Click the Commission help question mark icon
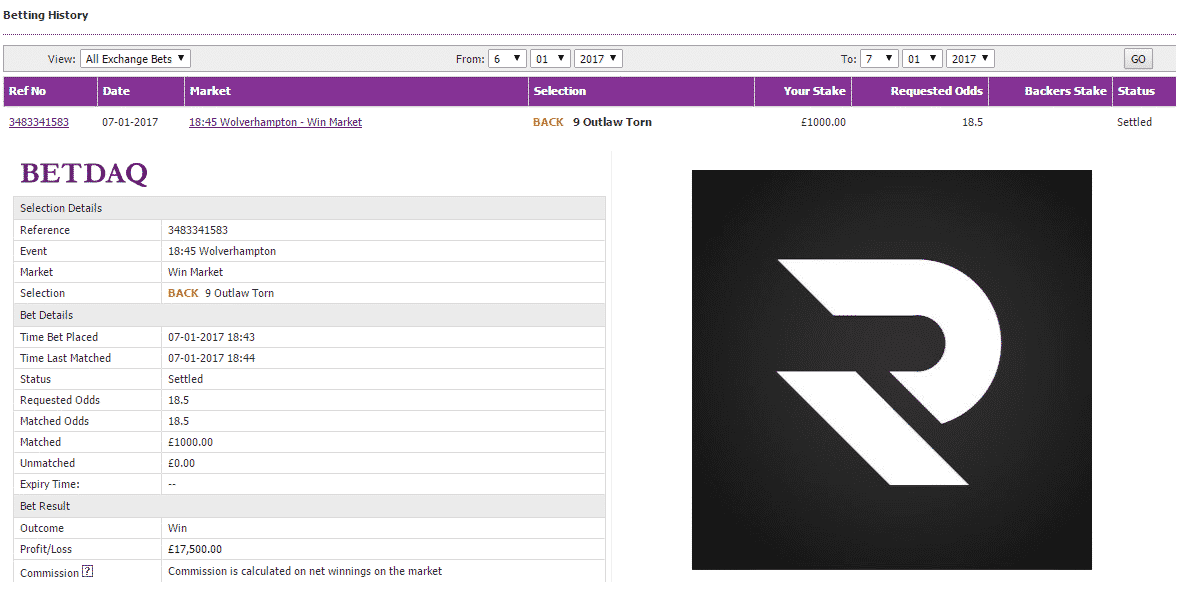The height and width of the screenshot is (616, 1180). pos(87,572)
